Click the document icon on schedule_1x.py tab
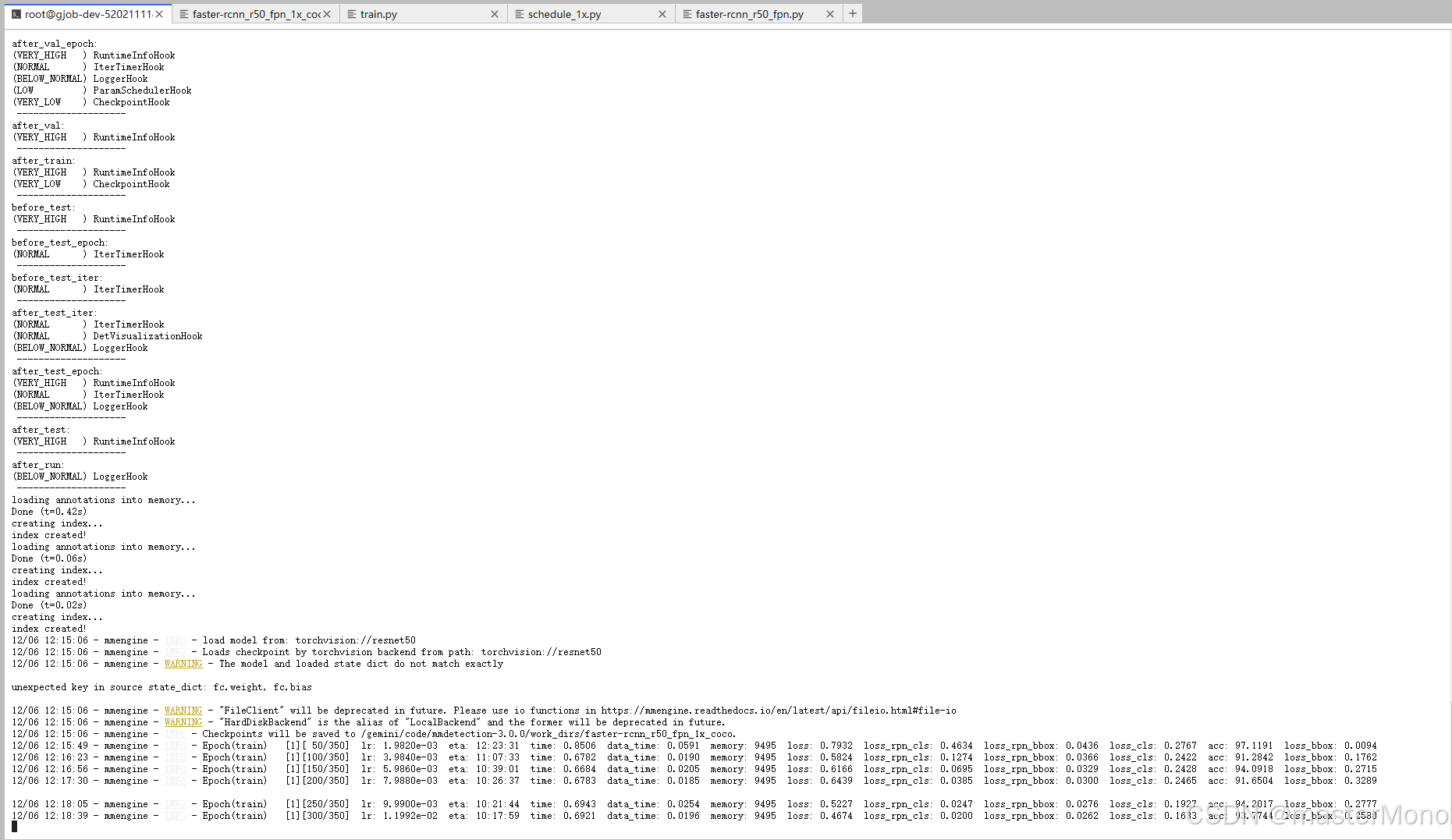Screen dimensions: 1452x840 coord(517,13)
